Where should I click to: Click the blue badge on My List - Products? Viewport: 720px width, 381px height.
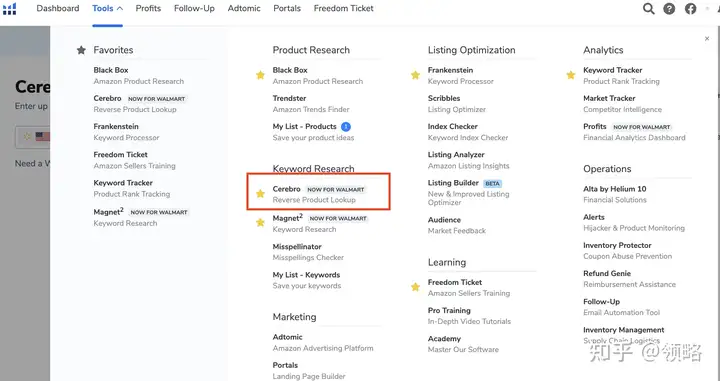pyautogui.click(x=346, y=127)
